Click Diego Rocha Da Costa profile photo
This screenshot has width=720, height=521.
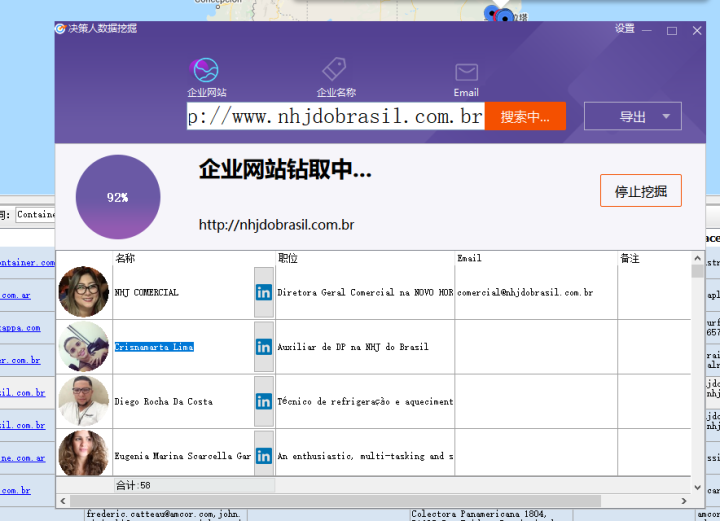point(84,401)
